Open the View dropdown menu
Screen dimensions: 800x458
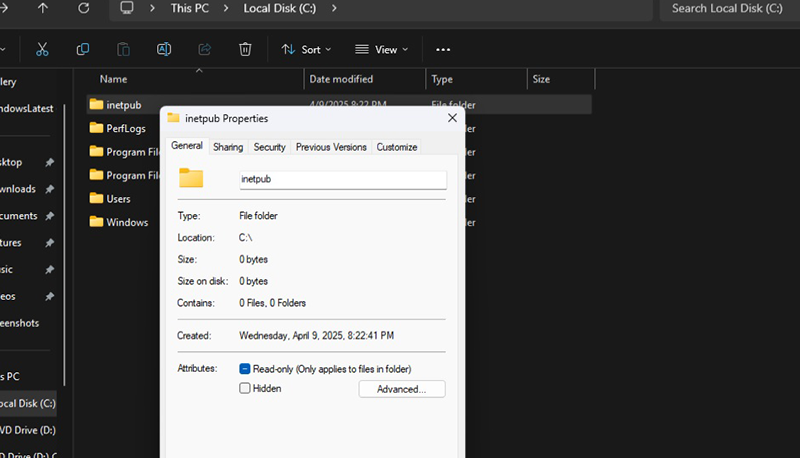click(382, 49)
